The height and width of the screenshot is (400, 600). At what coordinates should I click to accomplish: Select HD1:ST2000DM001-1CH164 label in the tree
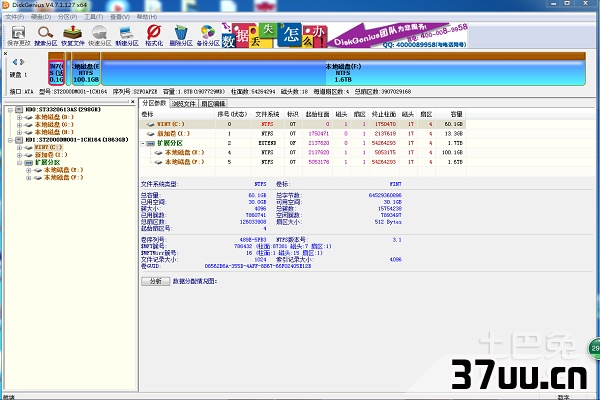click(77, 140)
